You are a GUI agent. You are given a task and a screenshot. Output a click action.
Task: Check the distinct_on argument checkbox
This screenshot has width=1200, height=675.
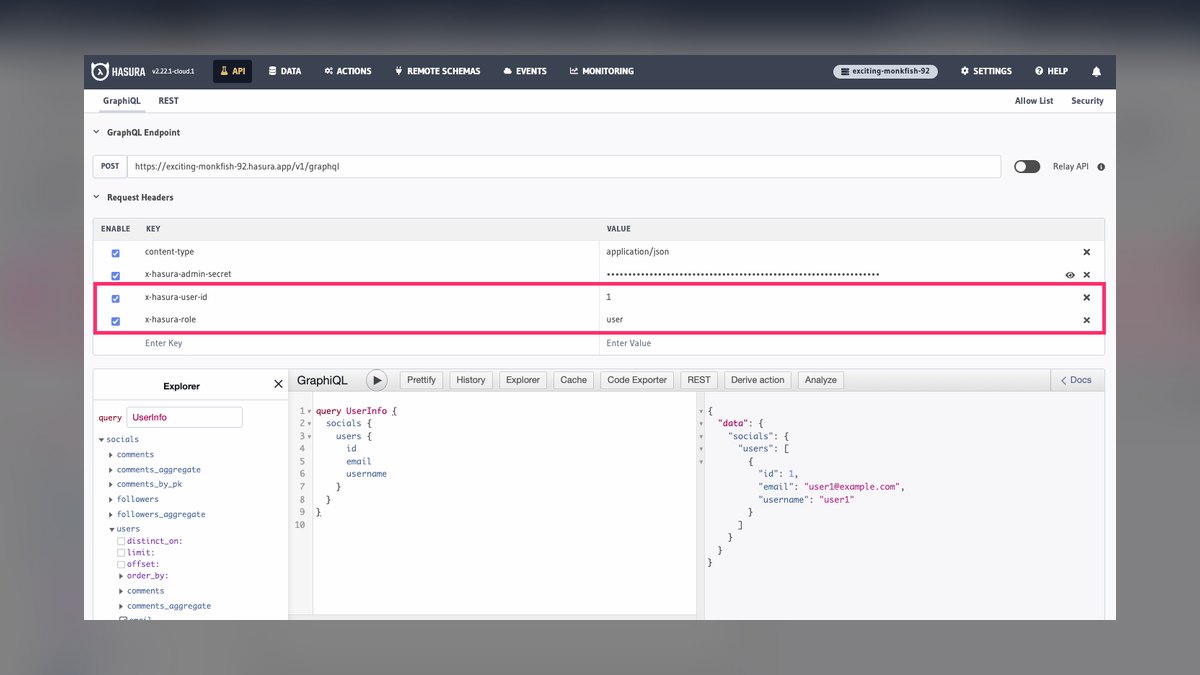point(121,541)
